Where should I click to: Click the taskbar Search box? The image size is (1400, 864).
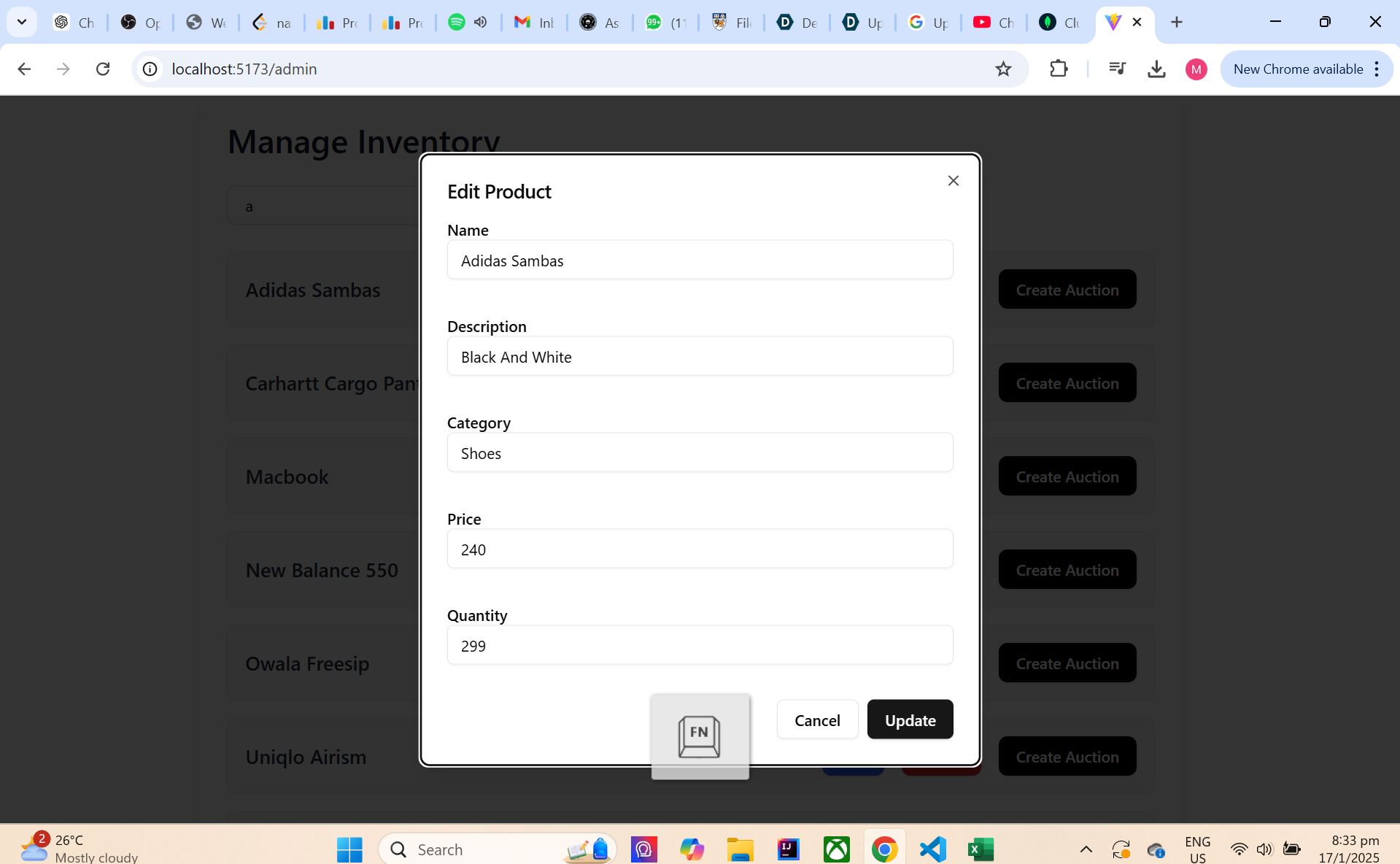[498, 849]
